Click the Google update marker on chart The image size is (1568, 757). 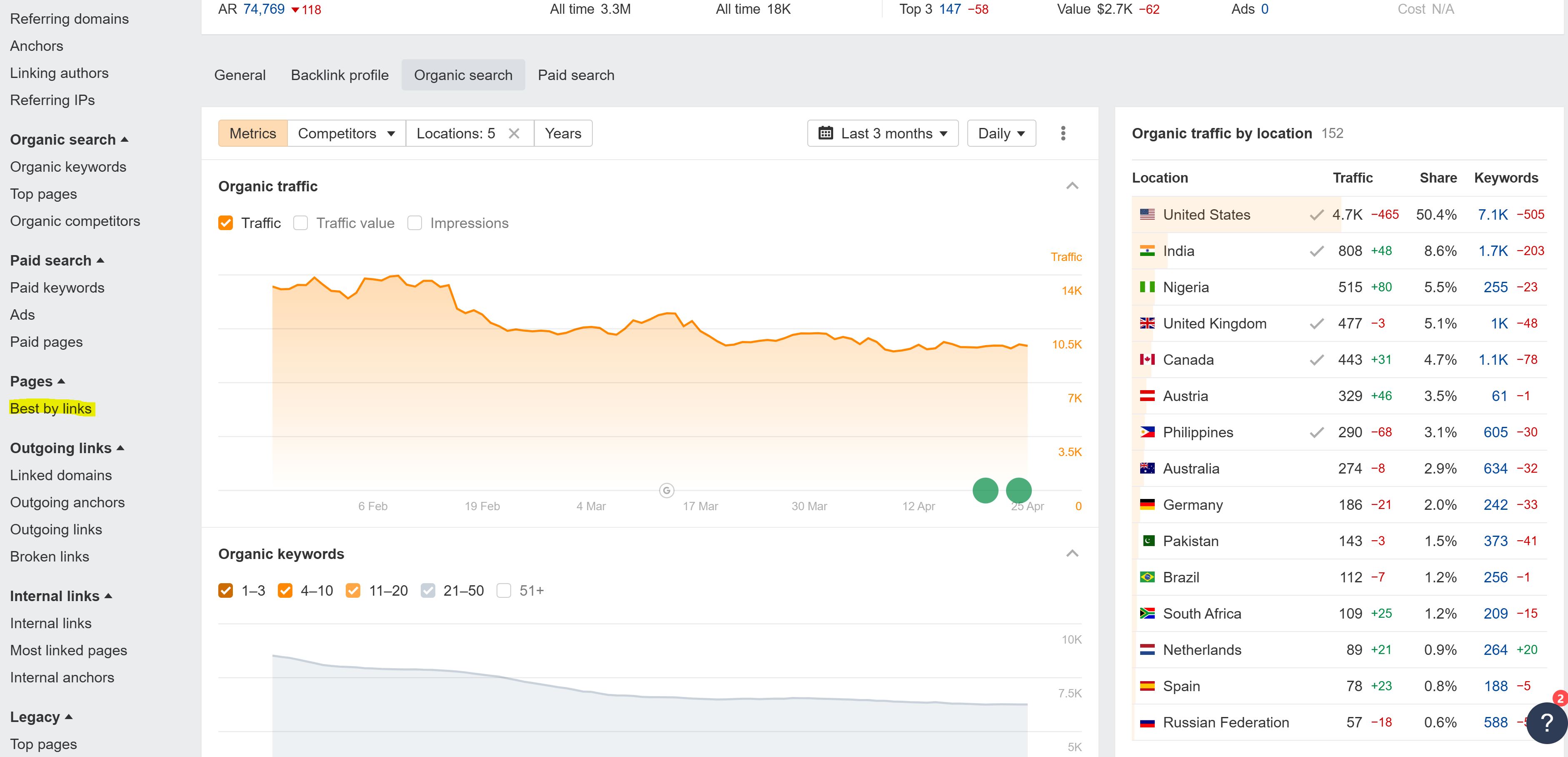coord(667,490)
